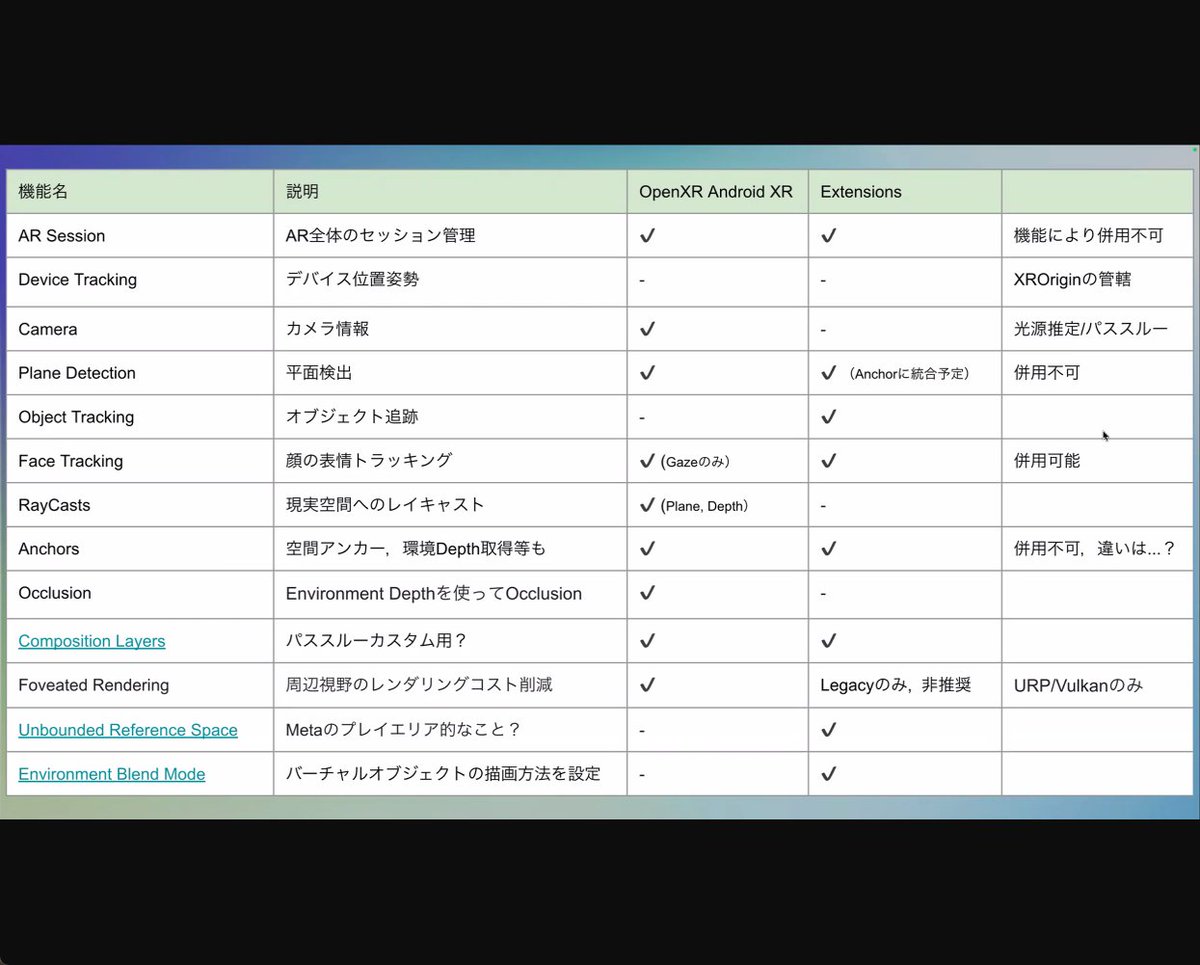Click the 'Plane Detection' cell

pyautogui.click(x=140, y=373)
